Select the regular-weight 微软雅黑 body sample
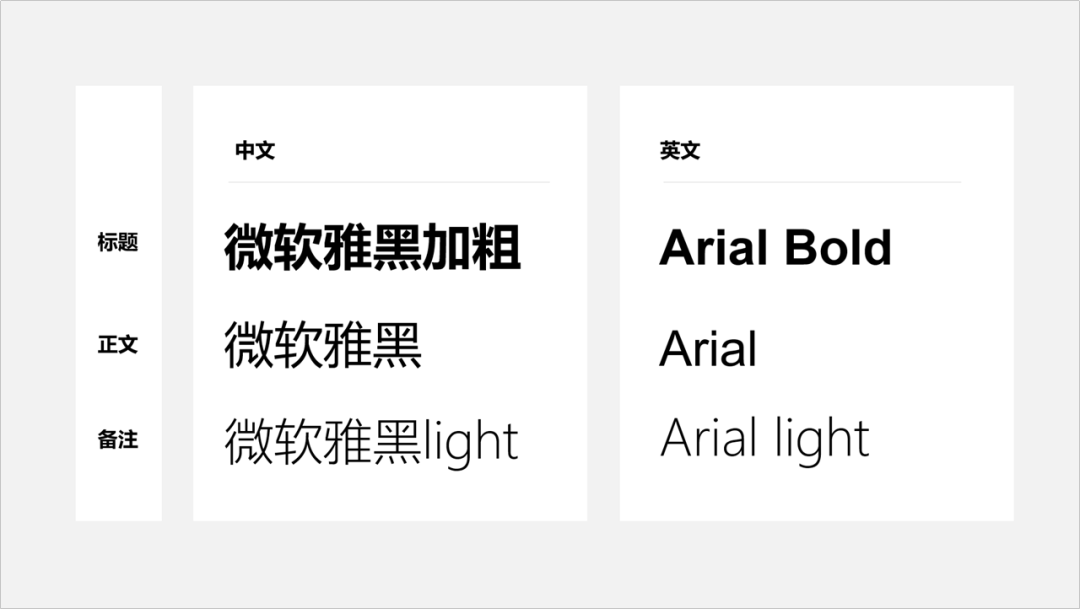The image size is (1080, 609). coord(323,345)
